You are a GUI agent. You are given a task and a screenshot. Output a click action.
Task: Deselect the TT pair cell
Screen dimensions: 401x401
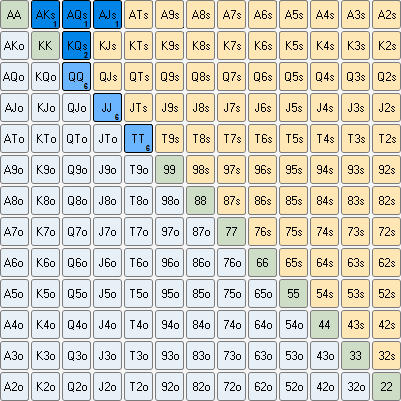click(139, 139)
